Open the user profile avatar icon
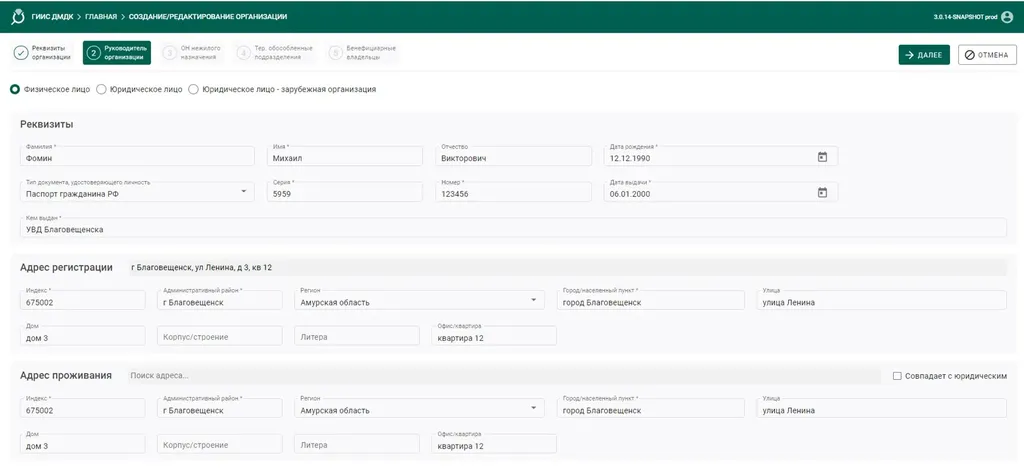1024x472 pixels. click(x=1006, y=17)
